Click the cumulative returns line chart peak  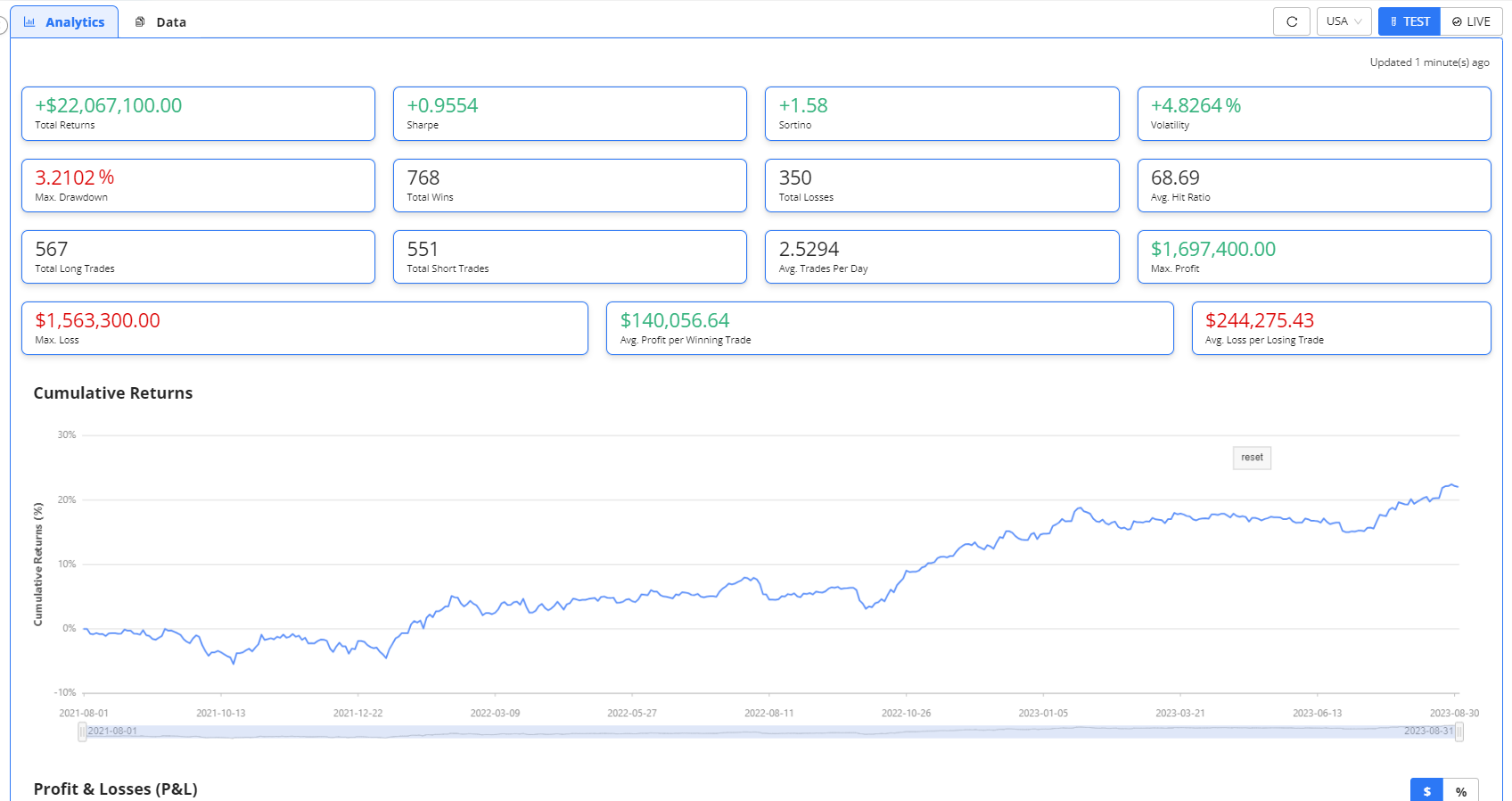1450,484
